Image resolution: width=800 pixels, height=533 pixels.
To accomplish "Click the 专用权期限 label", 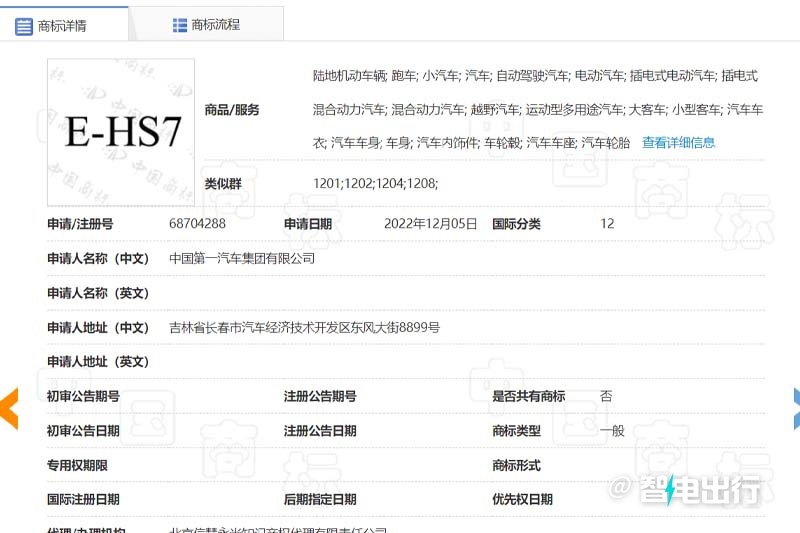I will coord(77,465).
